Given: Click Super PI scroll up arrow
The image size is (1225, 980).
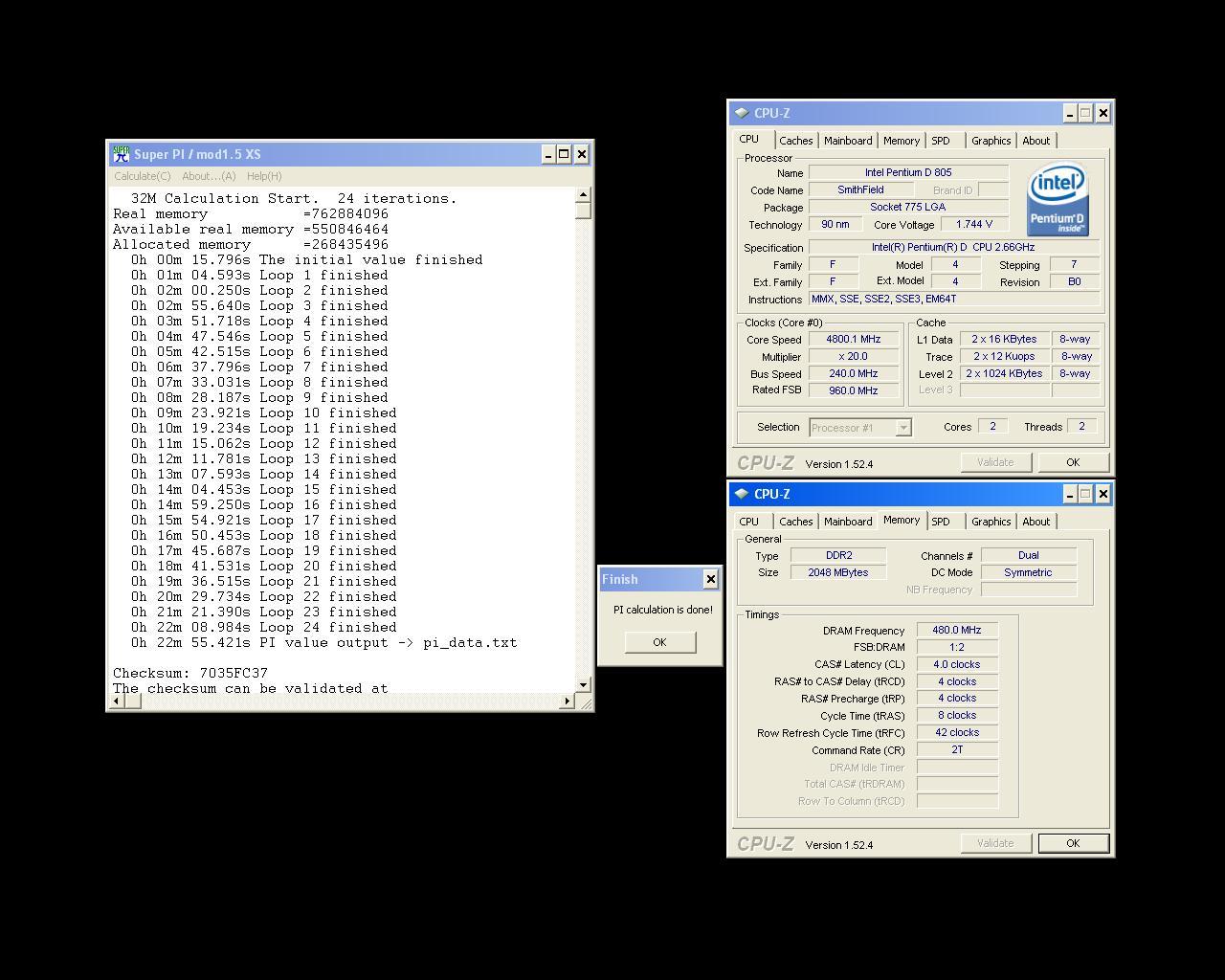Looking at the screenshot, I should click(x=584, y=195).
